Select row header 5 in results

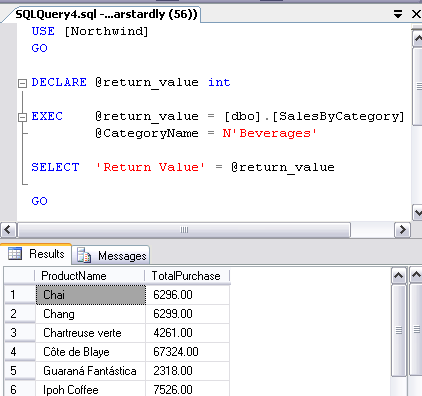(19, 371)
